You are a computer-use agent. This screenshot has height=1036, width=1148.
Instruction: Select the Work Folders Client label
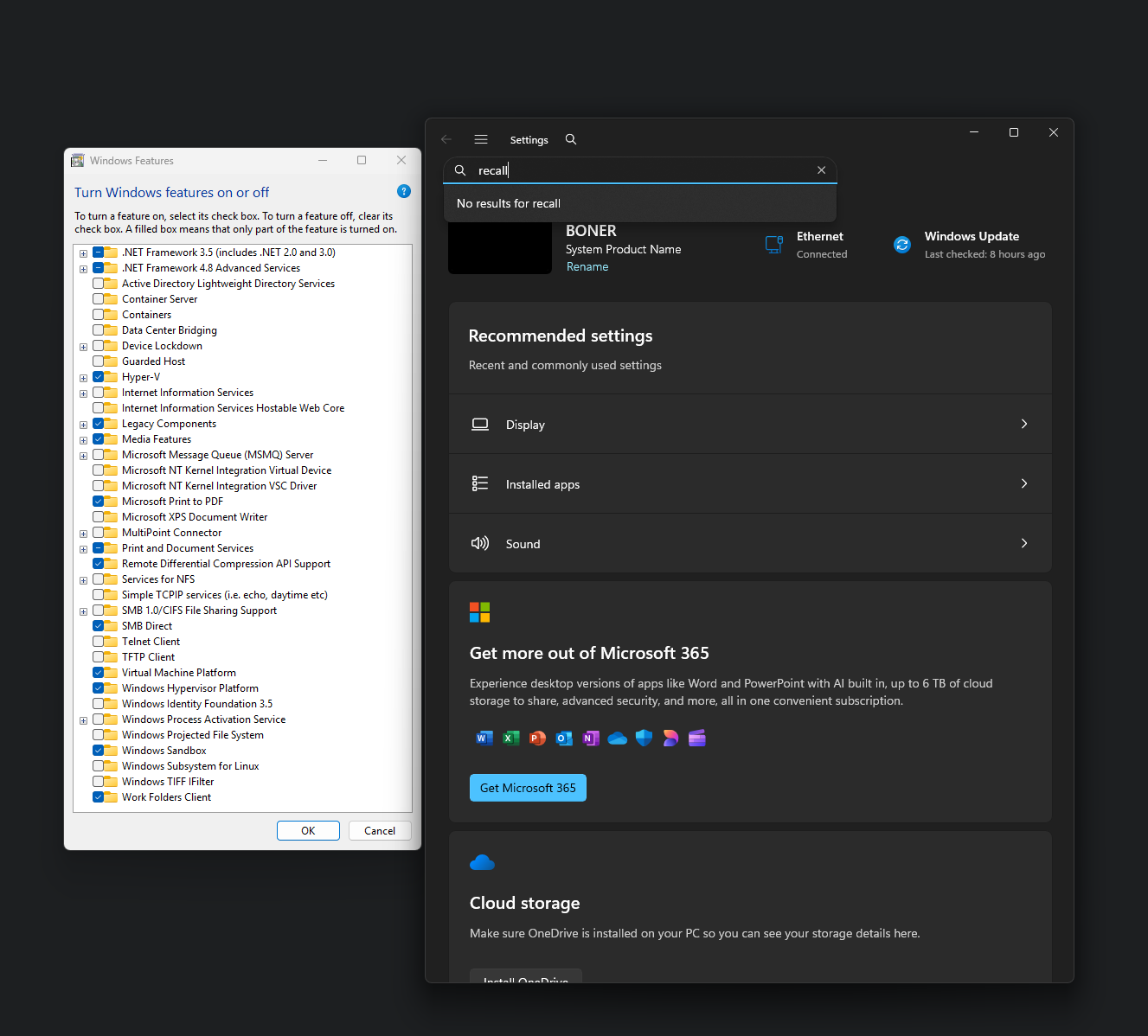[166, 797]
